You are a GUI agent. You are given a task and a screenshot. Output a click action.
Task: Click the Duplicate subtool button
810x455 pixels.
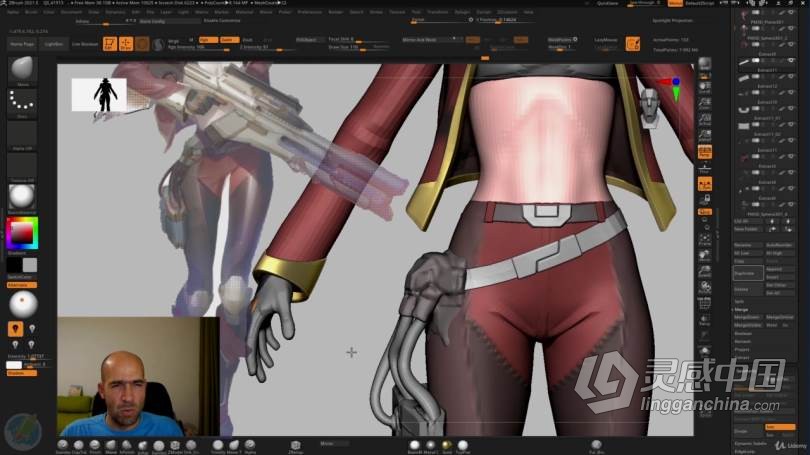(747, 273)
